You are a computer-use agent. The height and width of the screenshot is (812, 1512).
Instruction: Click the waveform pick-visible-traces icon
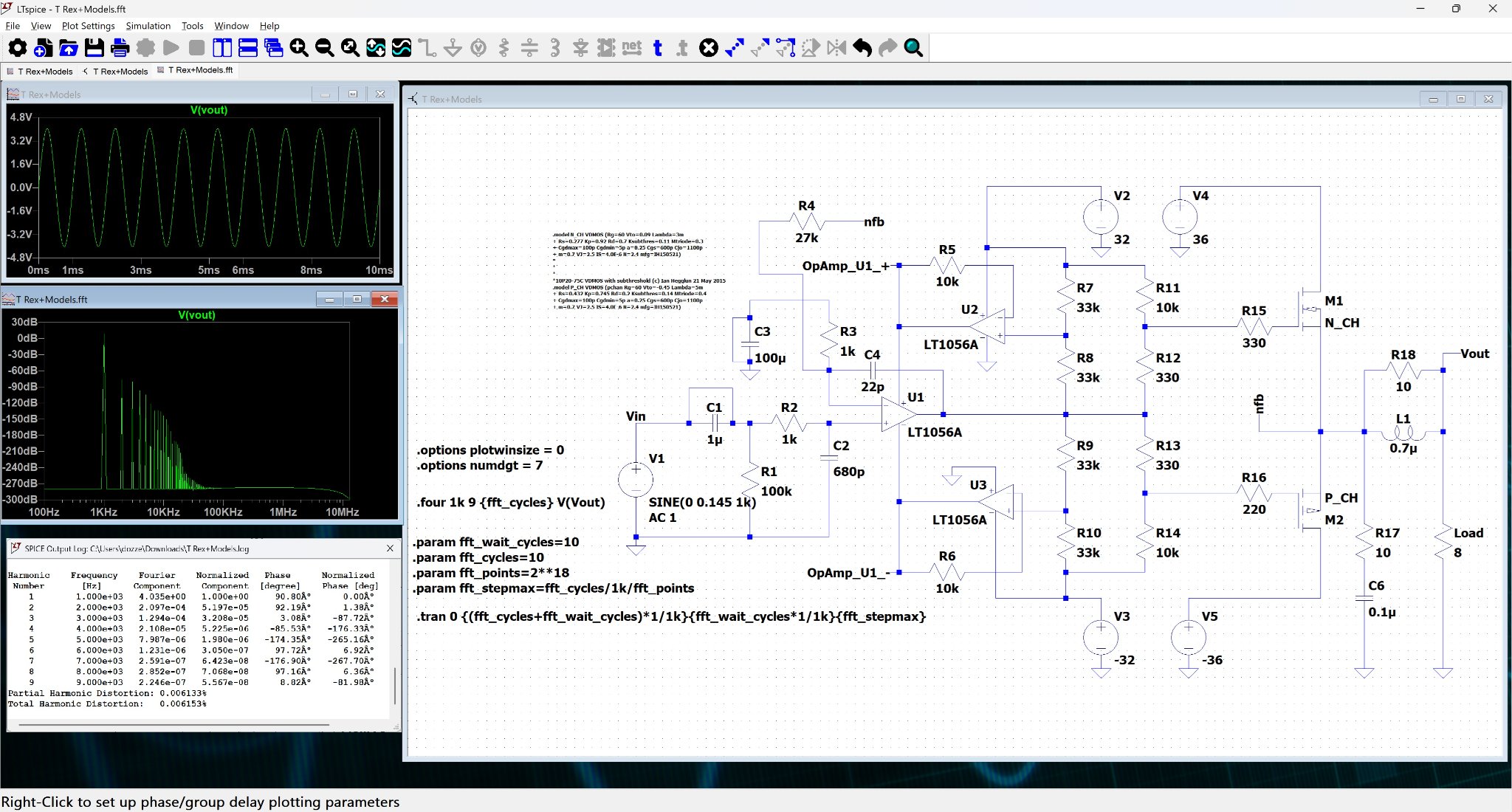pyautogui.click(x=402, y=48)
